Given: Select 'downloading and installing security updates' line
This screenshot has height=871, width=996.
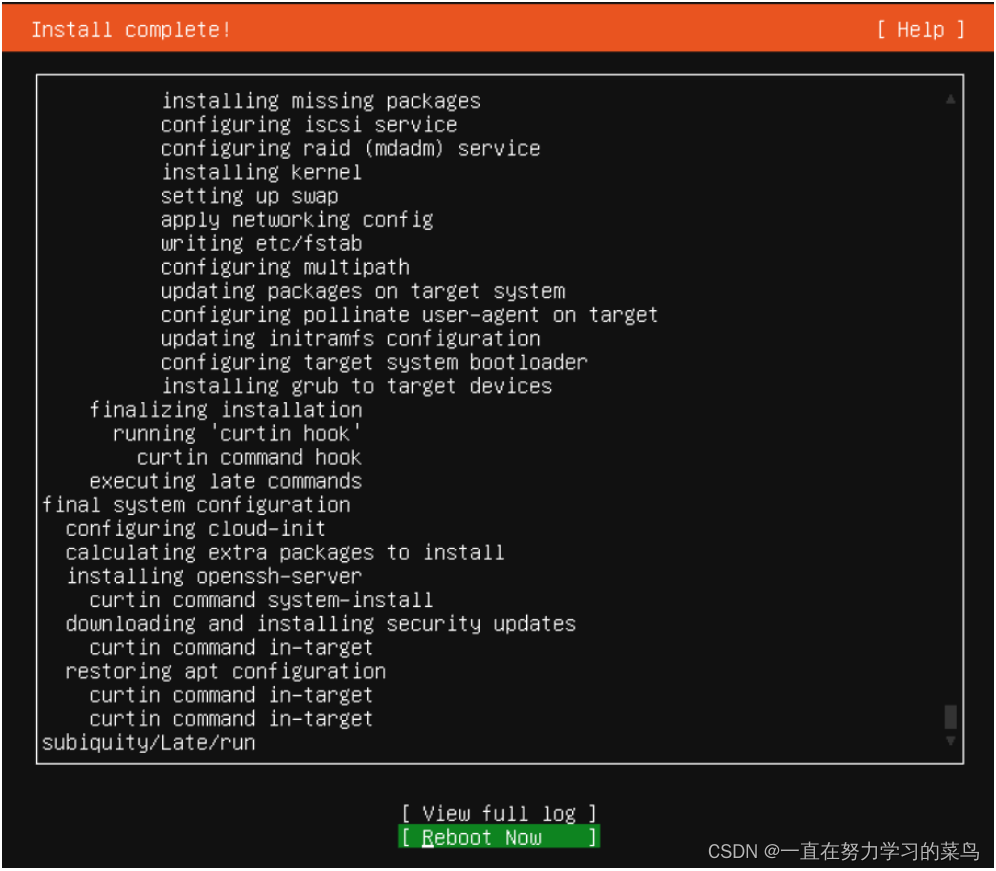Looking at the screenshot, I should 321,624.
